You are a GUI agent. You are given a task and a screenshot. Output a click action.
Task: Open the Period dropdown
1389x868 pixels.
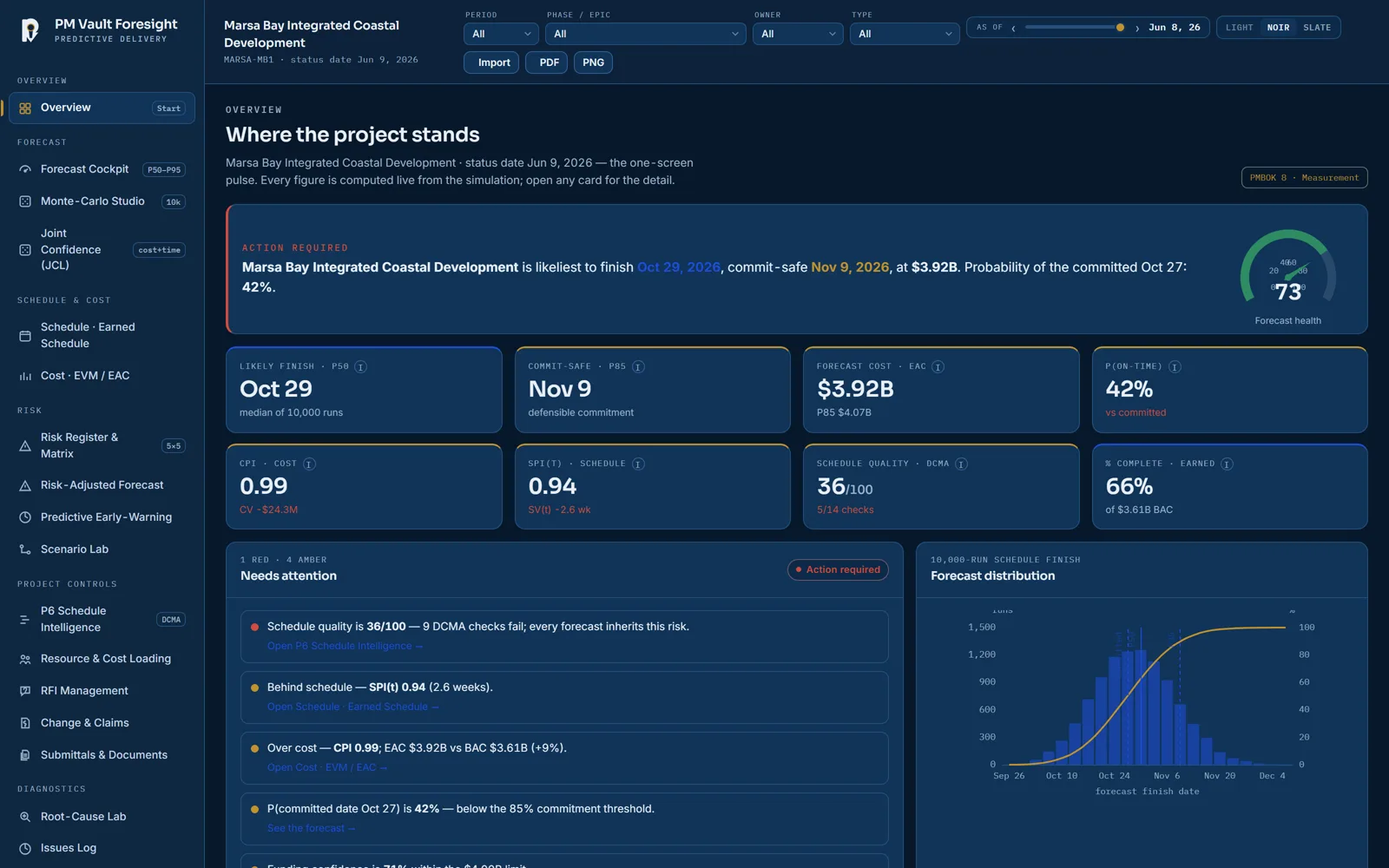tap(501, 34)
